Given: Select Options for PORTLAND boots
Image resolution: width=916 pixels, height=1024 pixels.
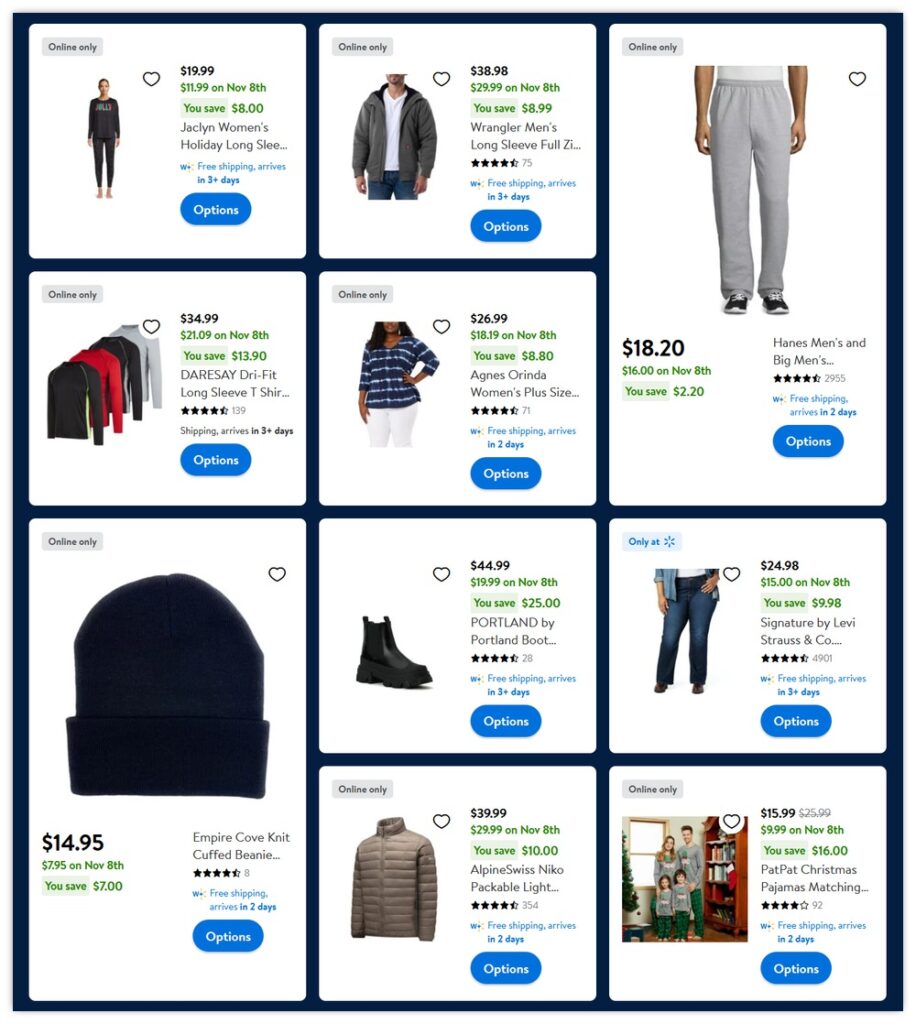Looking at the screenshot, I should click(x=505, y=722).
